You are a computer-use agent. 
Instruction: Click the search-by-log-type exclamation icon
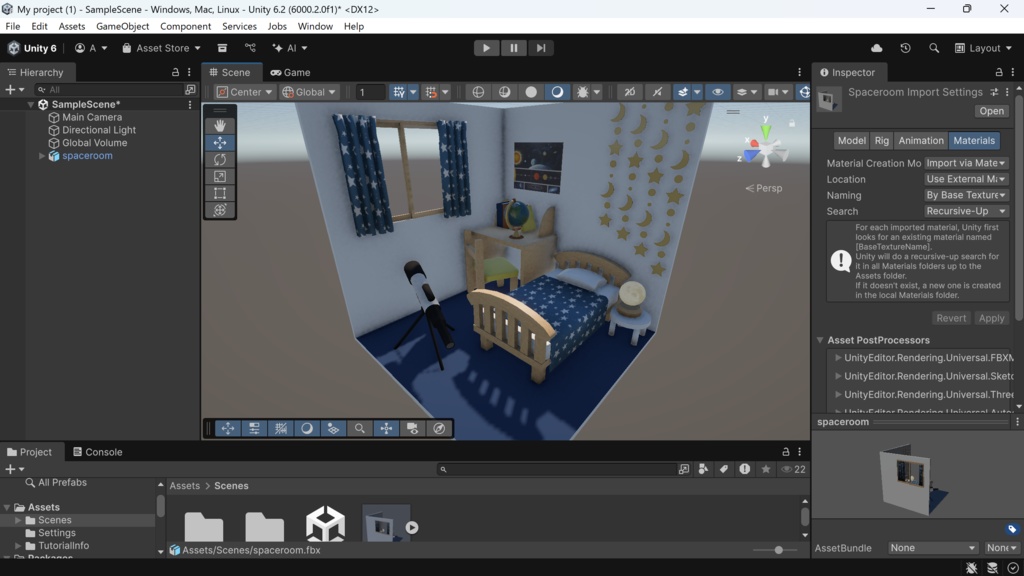point(744,469)
